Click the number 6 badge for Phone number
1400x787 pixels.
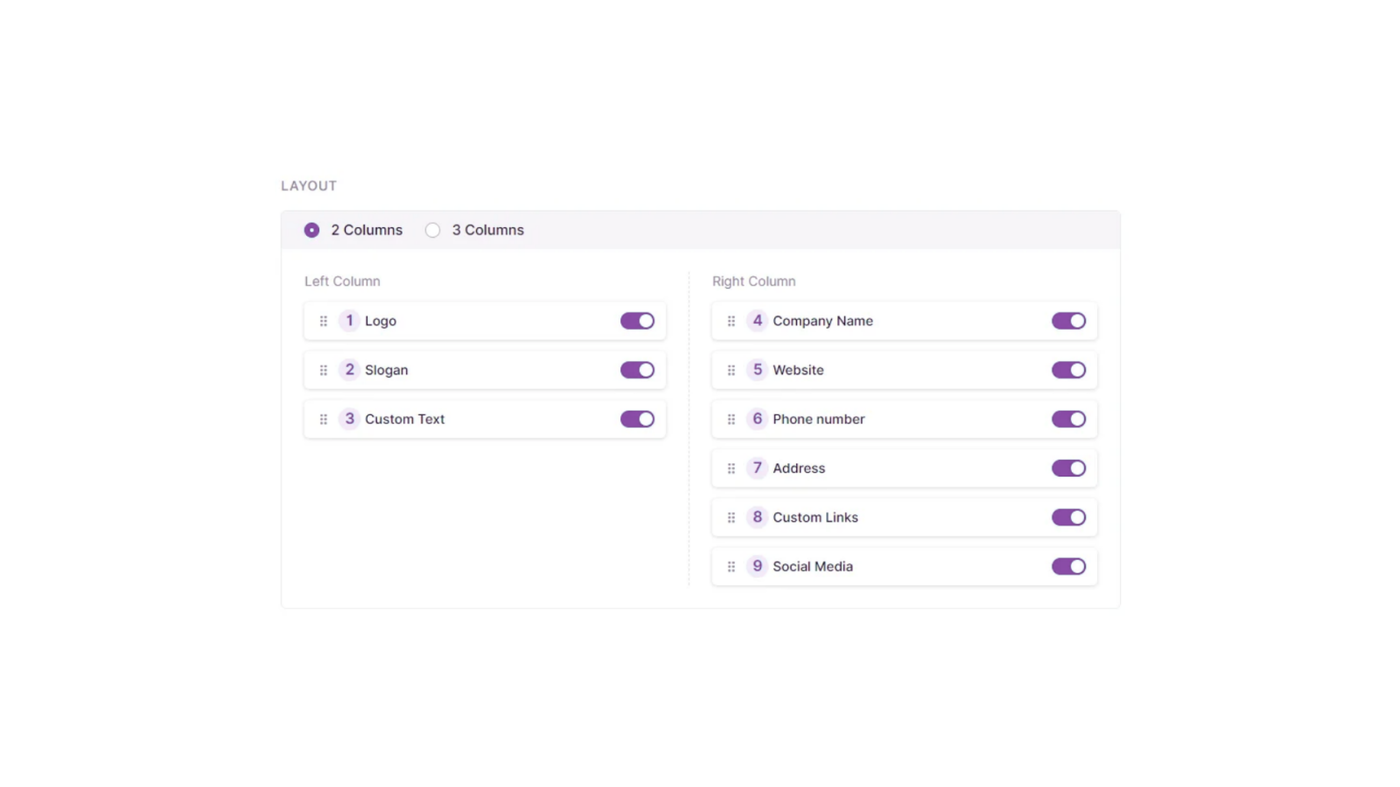[x=757, y=419]
